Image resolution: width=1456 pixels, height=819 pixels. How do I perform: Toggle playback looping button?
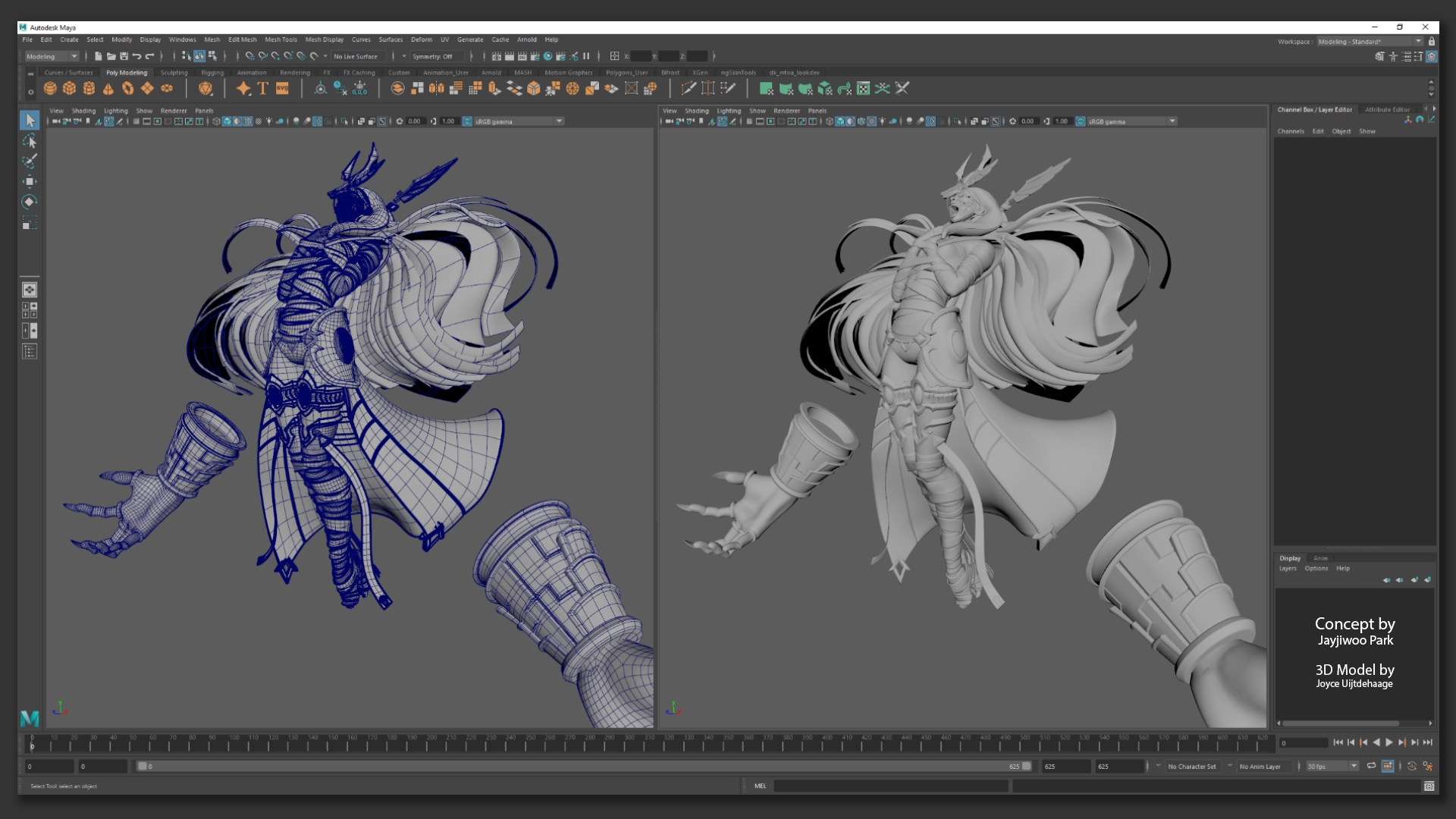pyautogui.click(x=1371, y=766)
